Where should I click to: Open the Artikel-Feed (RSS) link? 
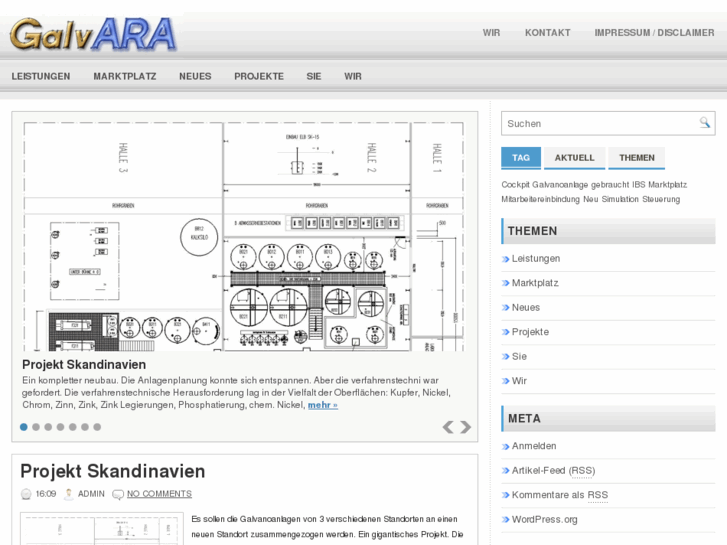(x=553, y=471)
